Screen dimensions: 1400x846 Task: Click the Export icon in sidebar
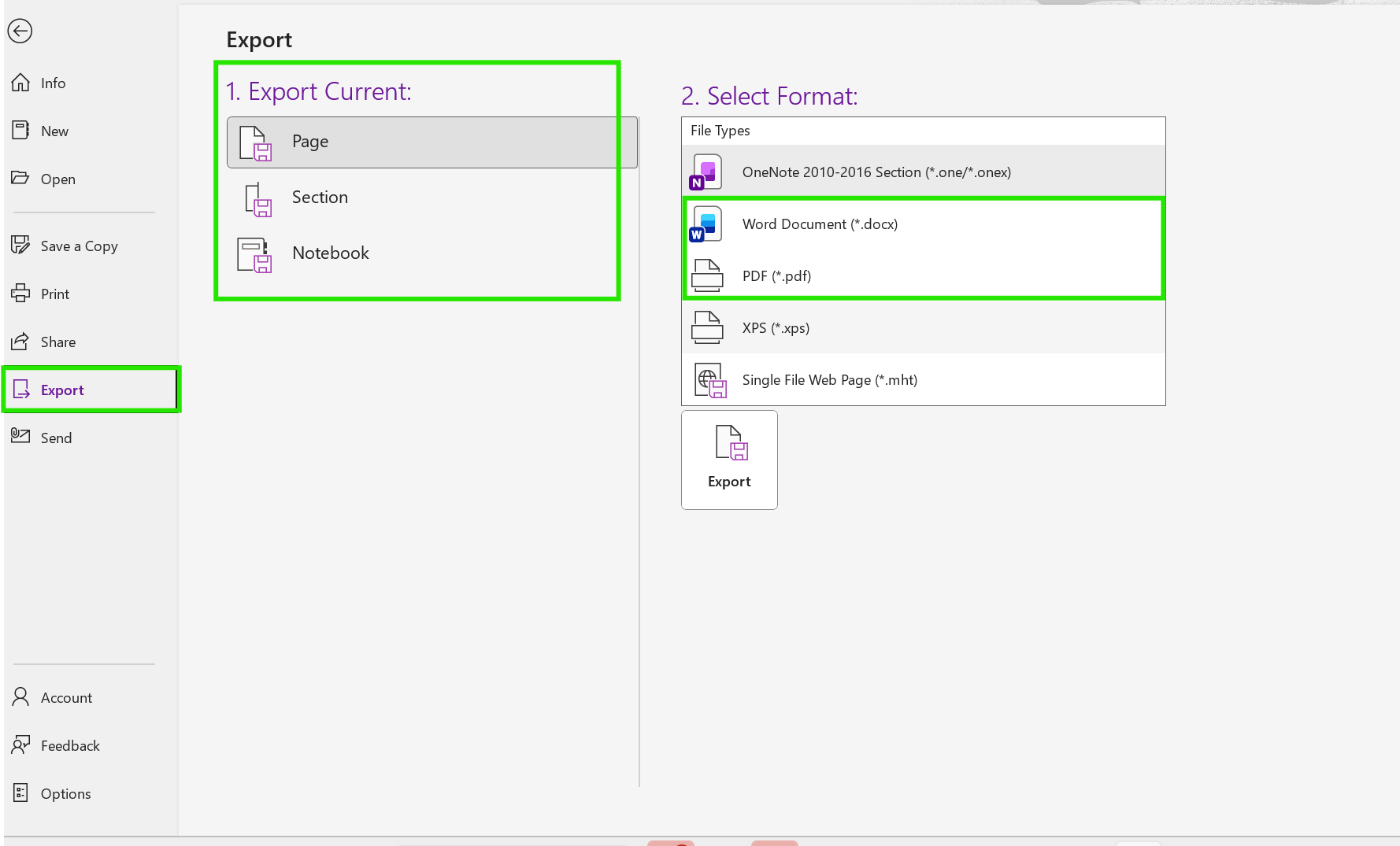point(21,389)
